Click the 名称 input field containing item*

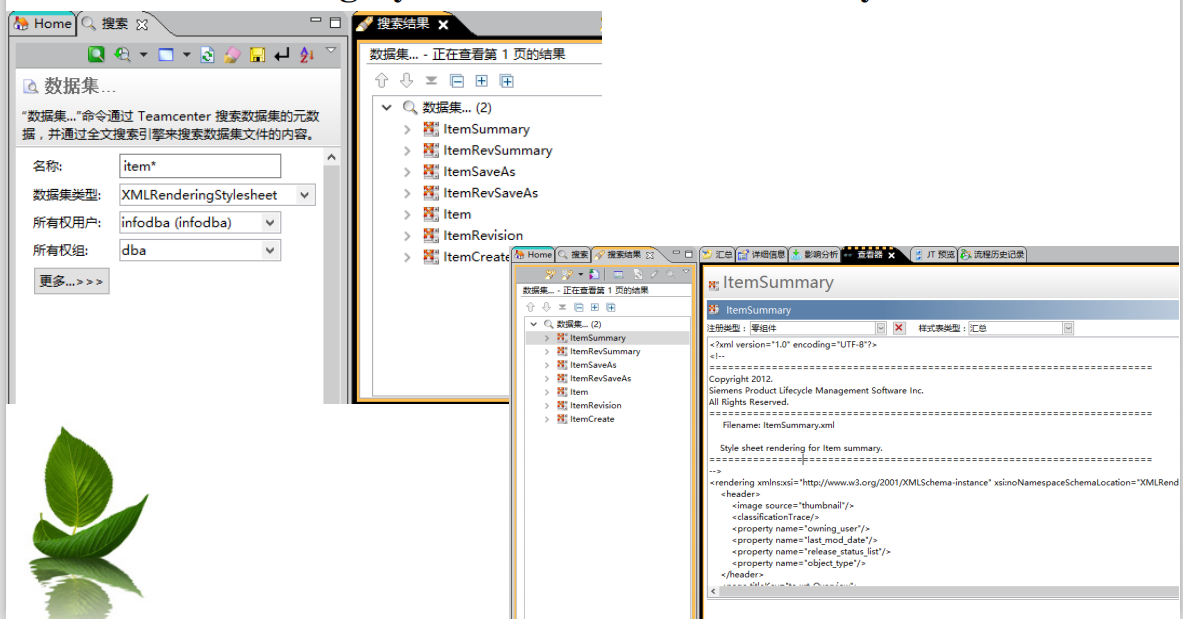tap(200, 166)
